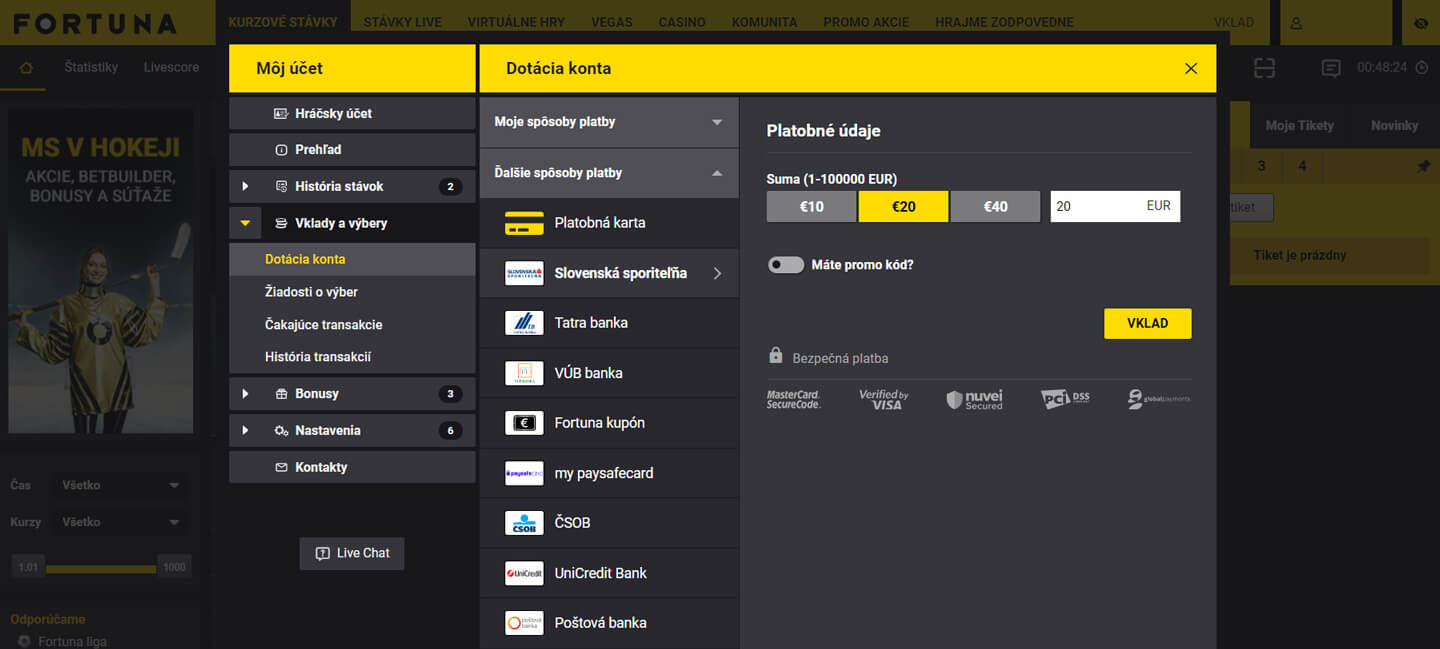Close the Dotácia konta dialog
Screen dimensions: 1440x649
click(x=1190, y=68)
